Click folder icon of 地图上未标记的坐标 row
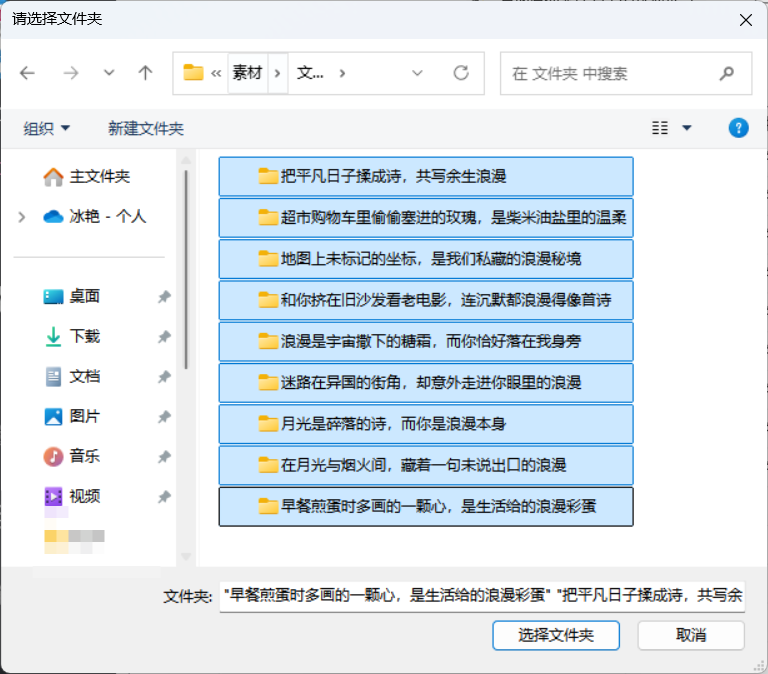 pyautogui.click(x=268, y=258)
